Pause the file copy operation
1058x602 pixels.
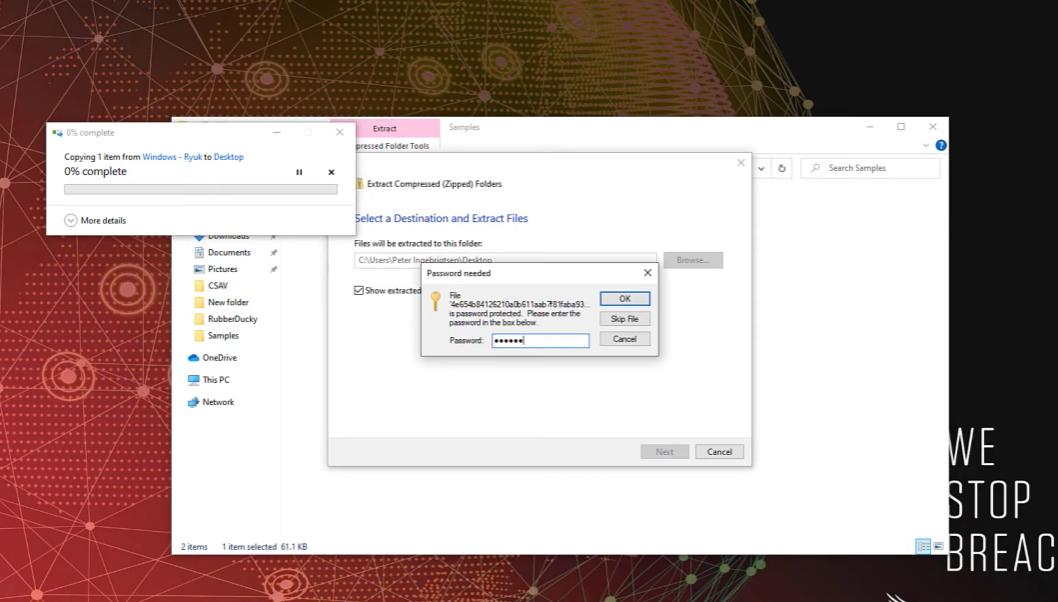point(299,172)
